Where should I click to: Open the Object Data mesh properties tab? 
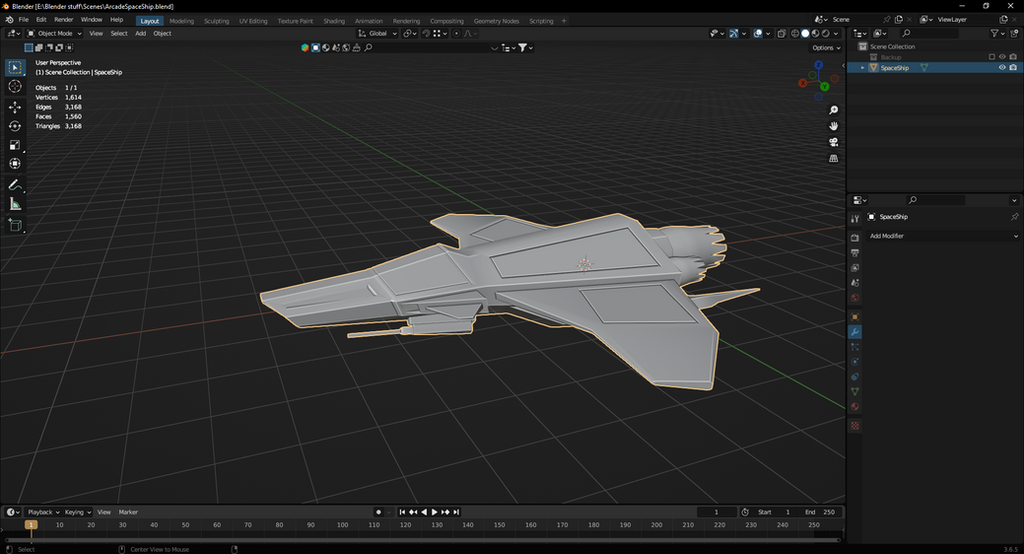855,392
